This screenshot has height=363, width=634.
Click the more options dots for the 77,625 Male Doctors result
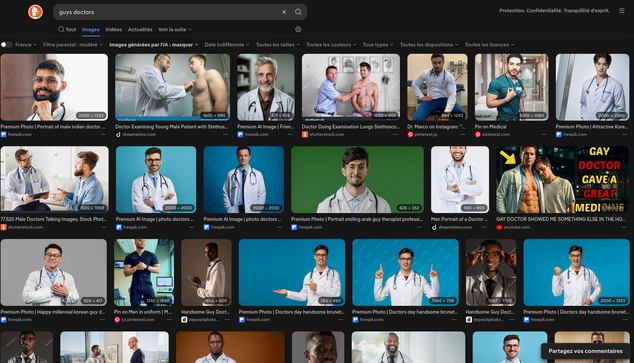104,227
